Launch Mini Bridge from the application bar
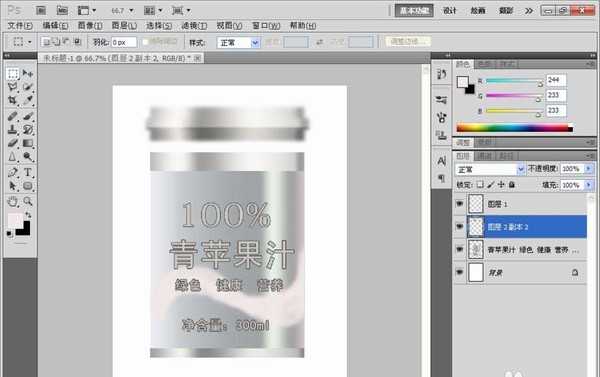This screenshot has width=600, height=377. click(x=62, y=10)
